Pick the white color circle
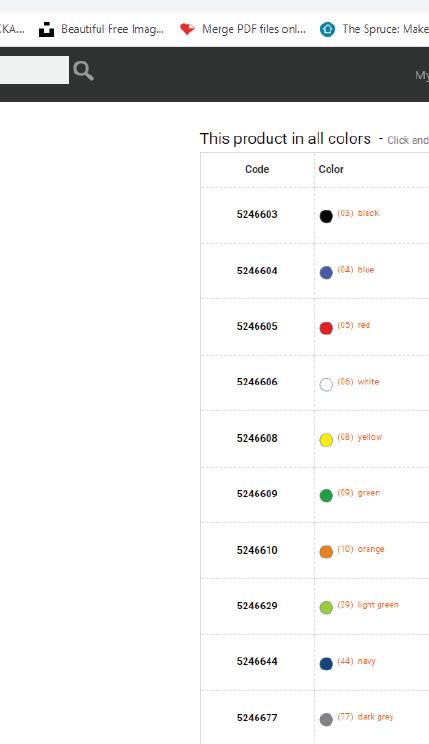The width and height of the screenshot is (429, 744). click(x=326, y=384)
